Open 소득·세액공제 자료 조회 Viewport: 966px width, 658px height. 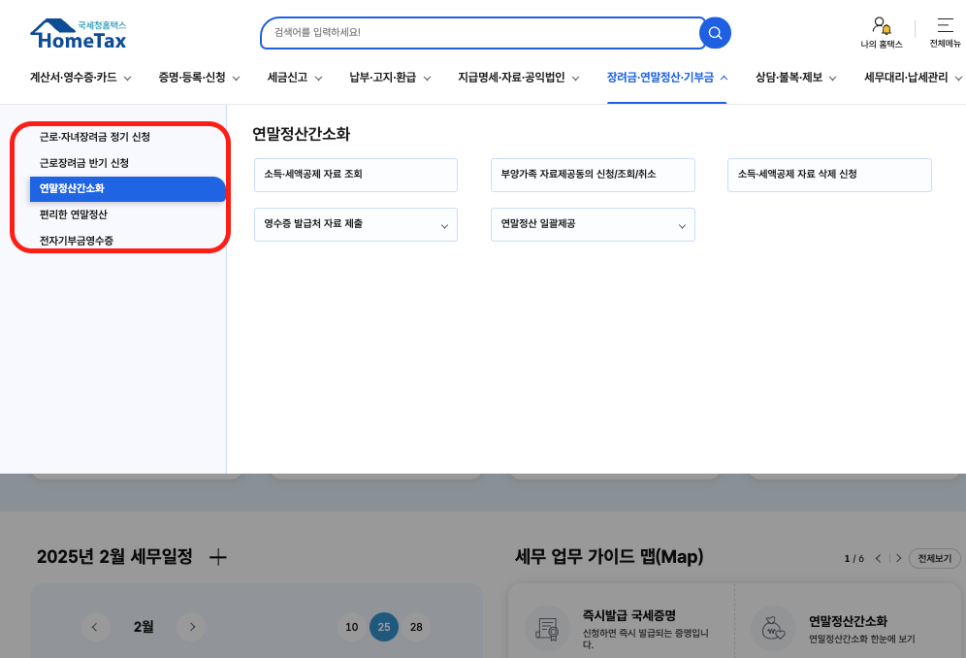(355, 175)
